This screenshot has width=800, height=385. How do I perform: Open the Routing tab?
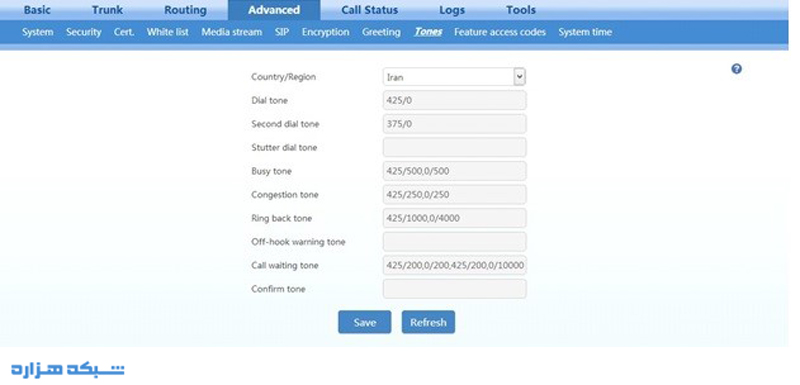click(x=185, y=10)
